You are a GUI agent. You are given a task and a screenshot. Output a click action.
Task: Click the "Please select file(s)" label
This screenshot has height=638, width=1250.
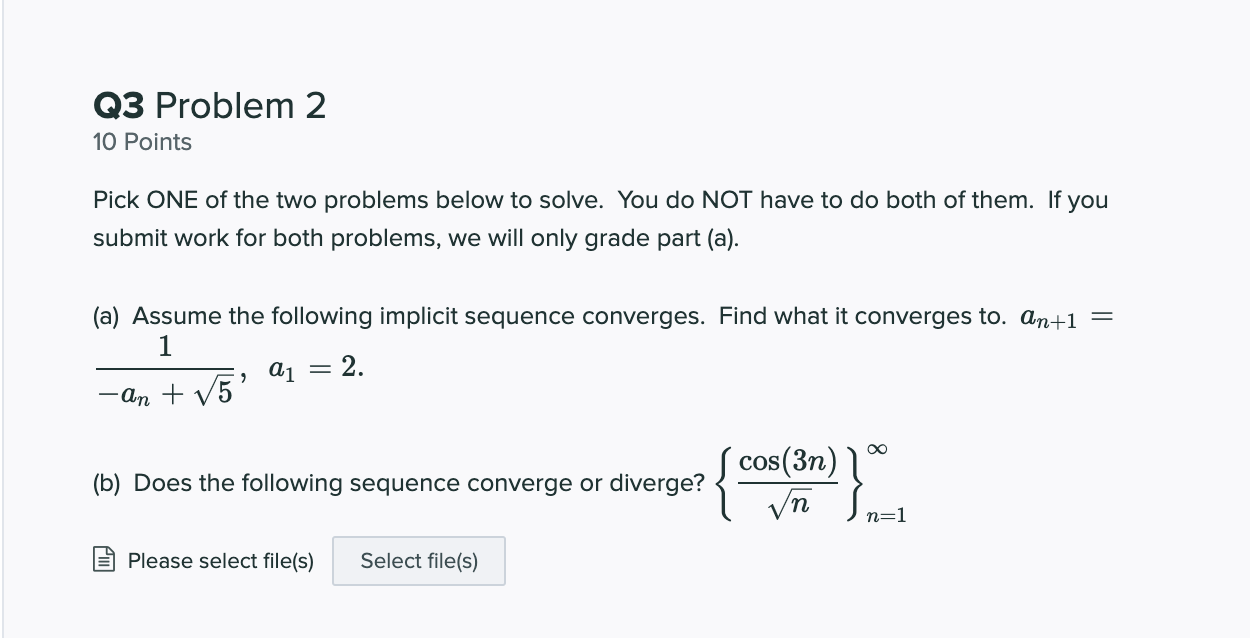point(220,561)
